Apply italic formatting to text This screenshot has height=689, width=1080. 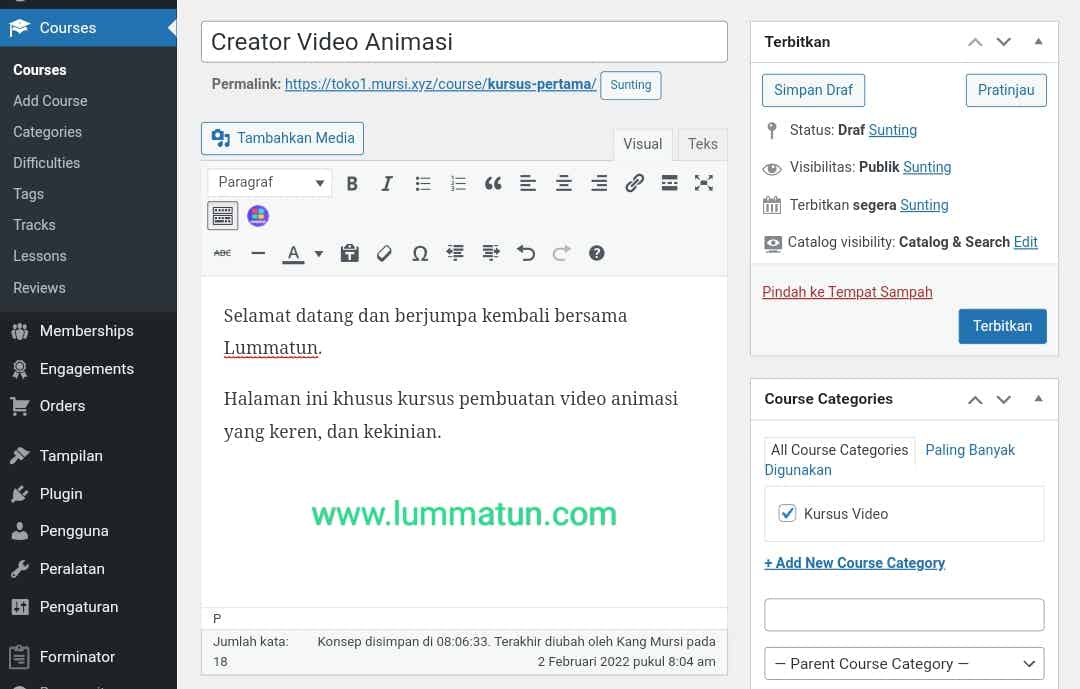pos(387,183)
